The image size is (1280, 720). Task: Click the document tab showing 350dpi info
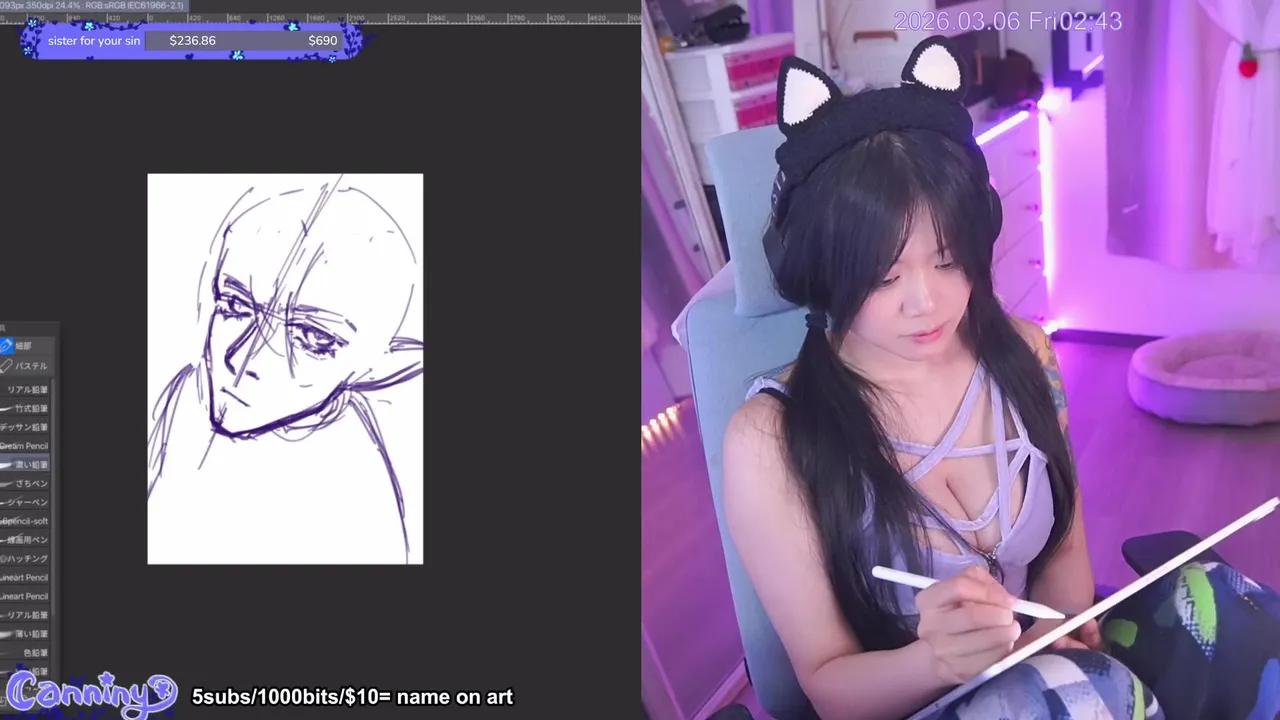coord(93,6)
